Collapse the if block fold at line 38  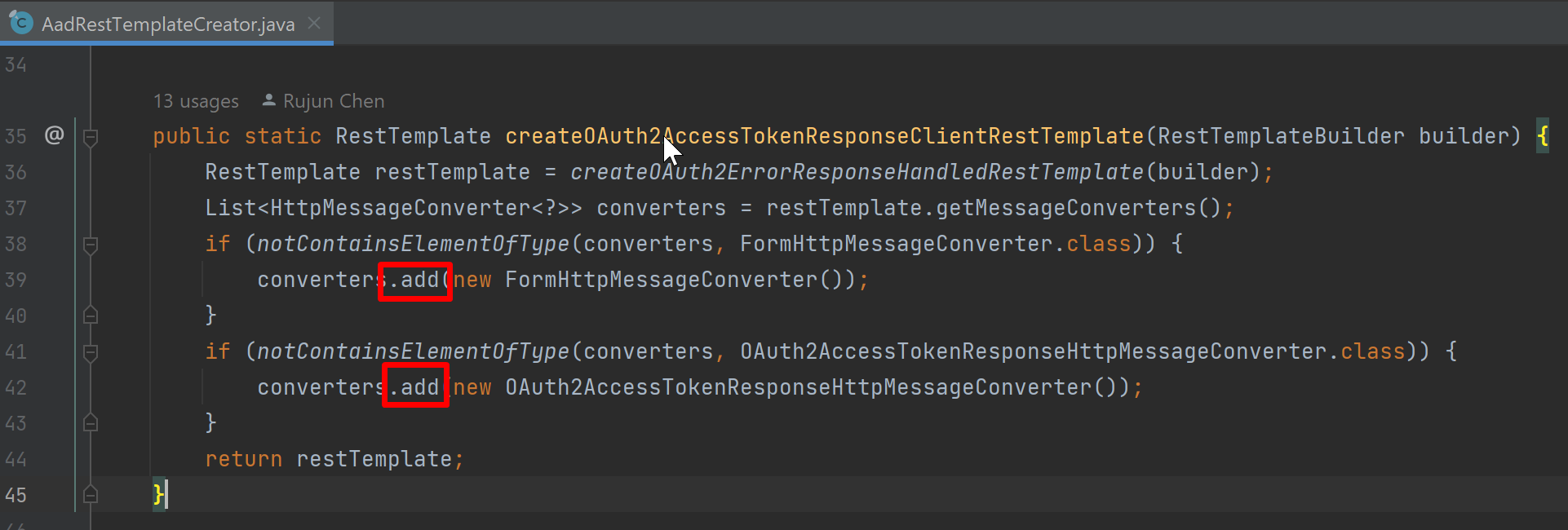click(x=91, y=244)
